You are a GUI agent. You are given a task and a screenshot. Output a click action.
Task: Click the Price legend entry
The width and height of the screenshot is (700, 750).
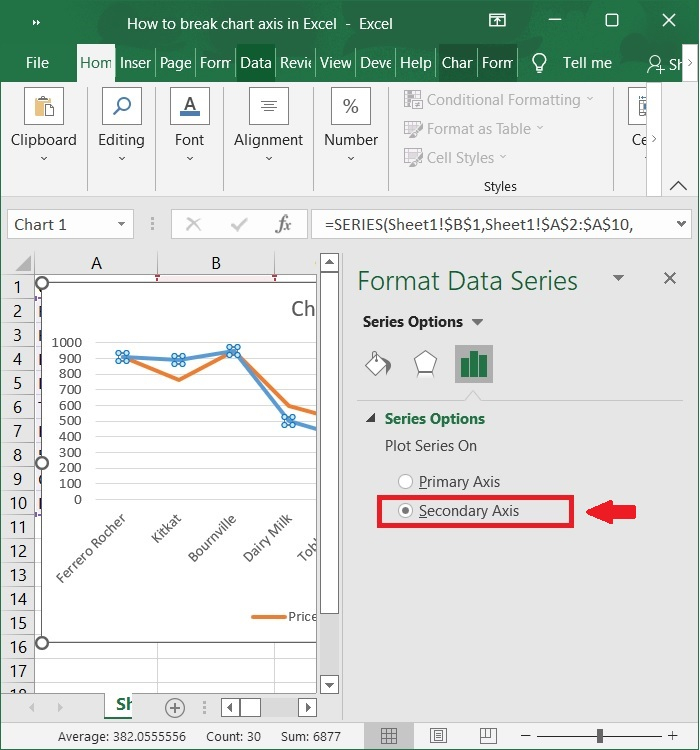click(x=284, y=617)
